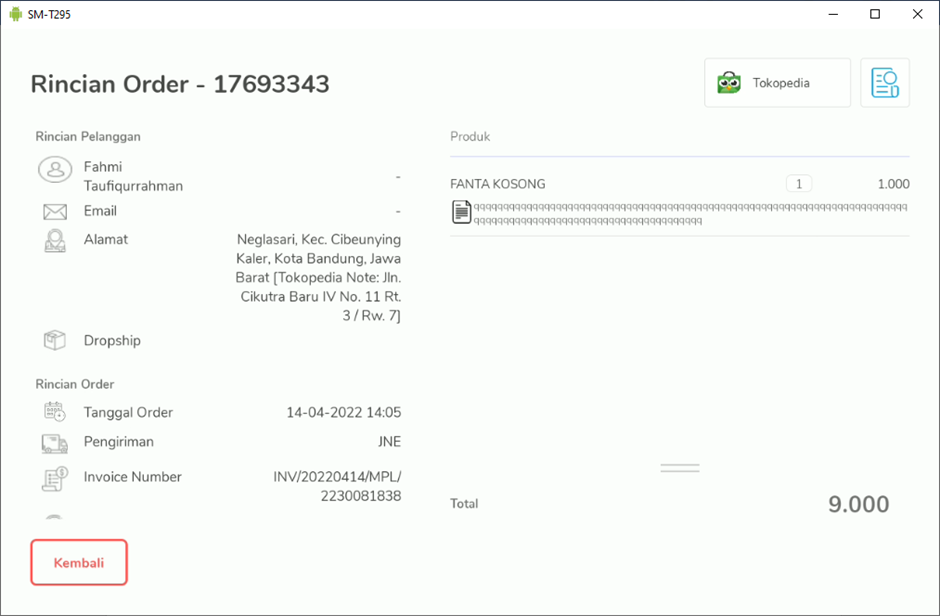Click the Tanggal Order calendar icon

point(55,412)
